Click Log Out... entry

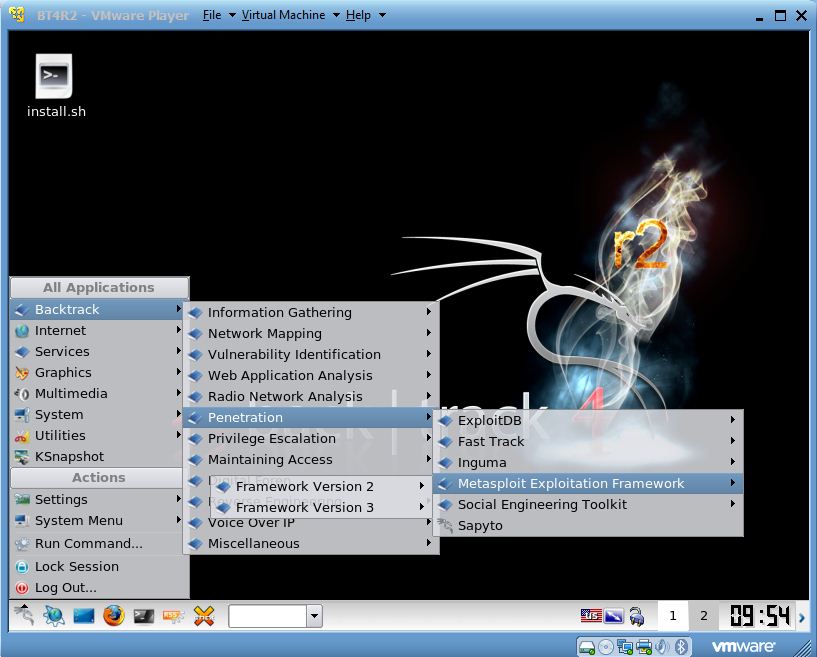(x=99, y=587)
